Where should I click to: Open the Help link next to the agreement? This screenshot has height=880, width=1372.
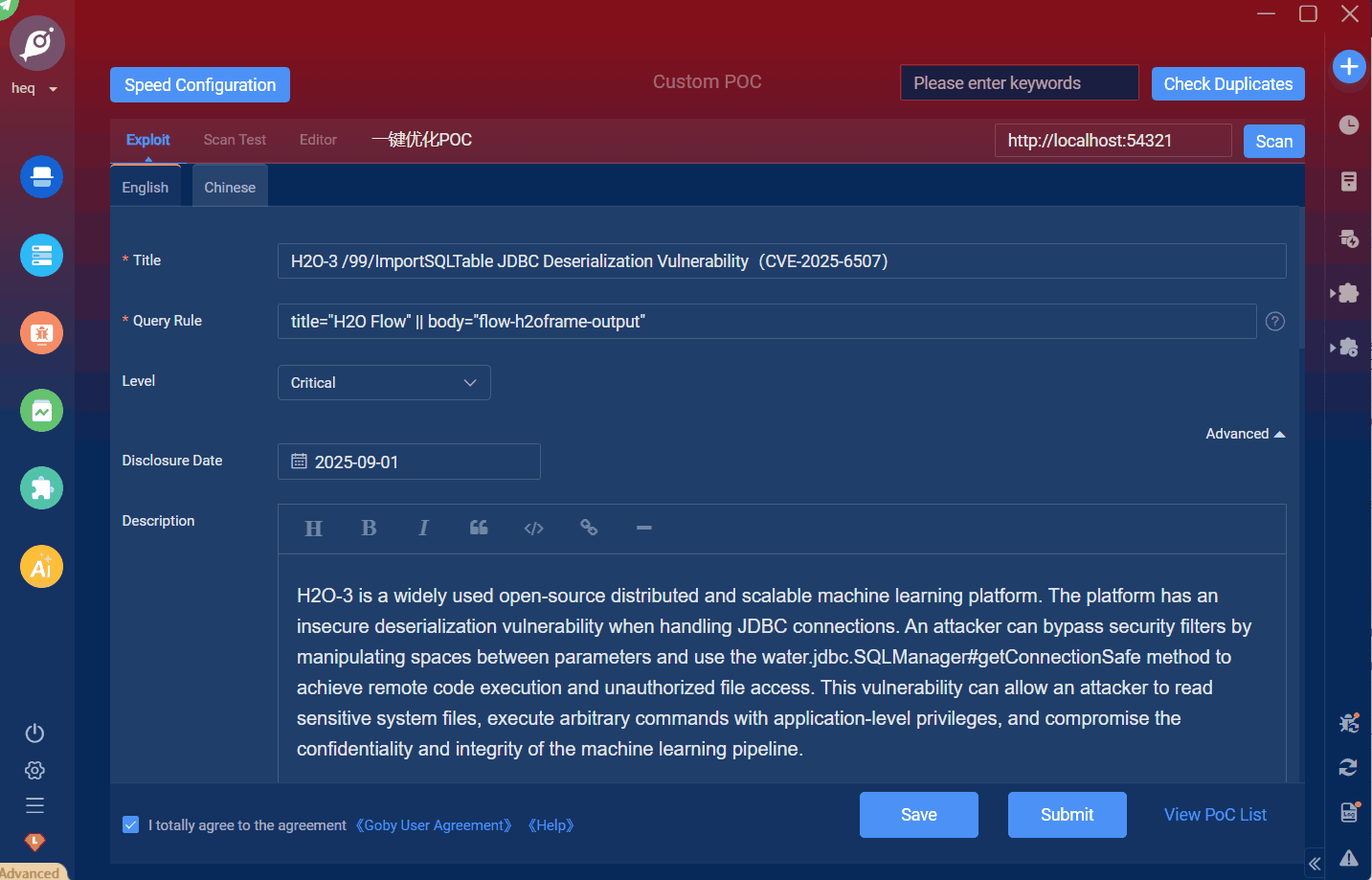pos(551,825)
